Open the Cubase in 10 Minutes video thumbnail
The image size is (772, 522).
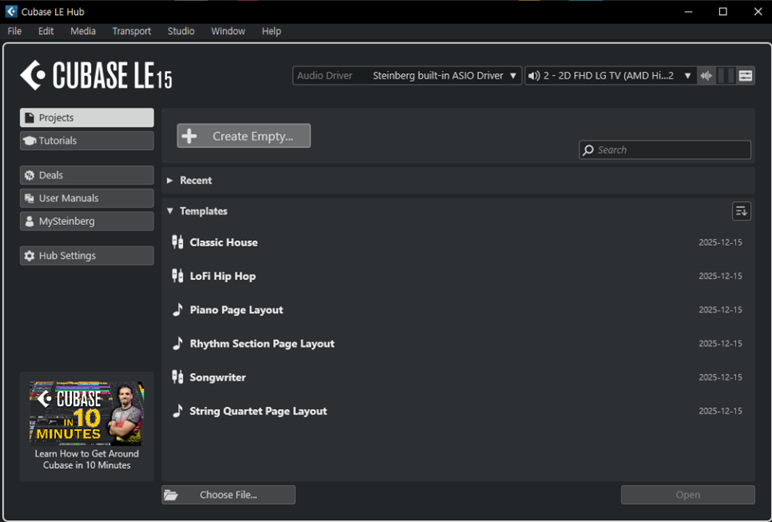(x=86, y=412)
